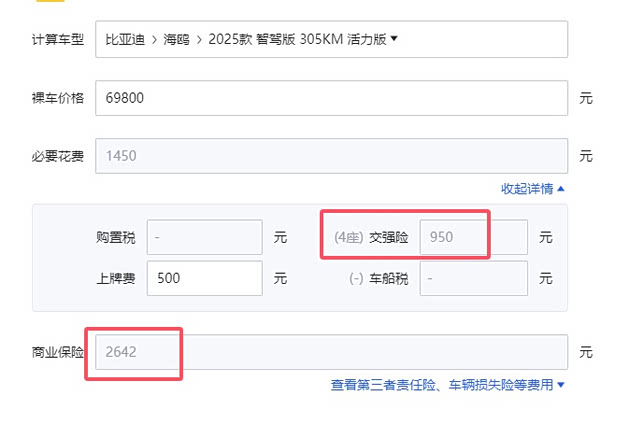Open the (-) 车船税 option selector
The height and width of the screenshot is (424, 630).
coord(355,278)
